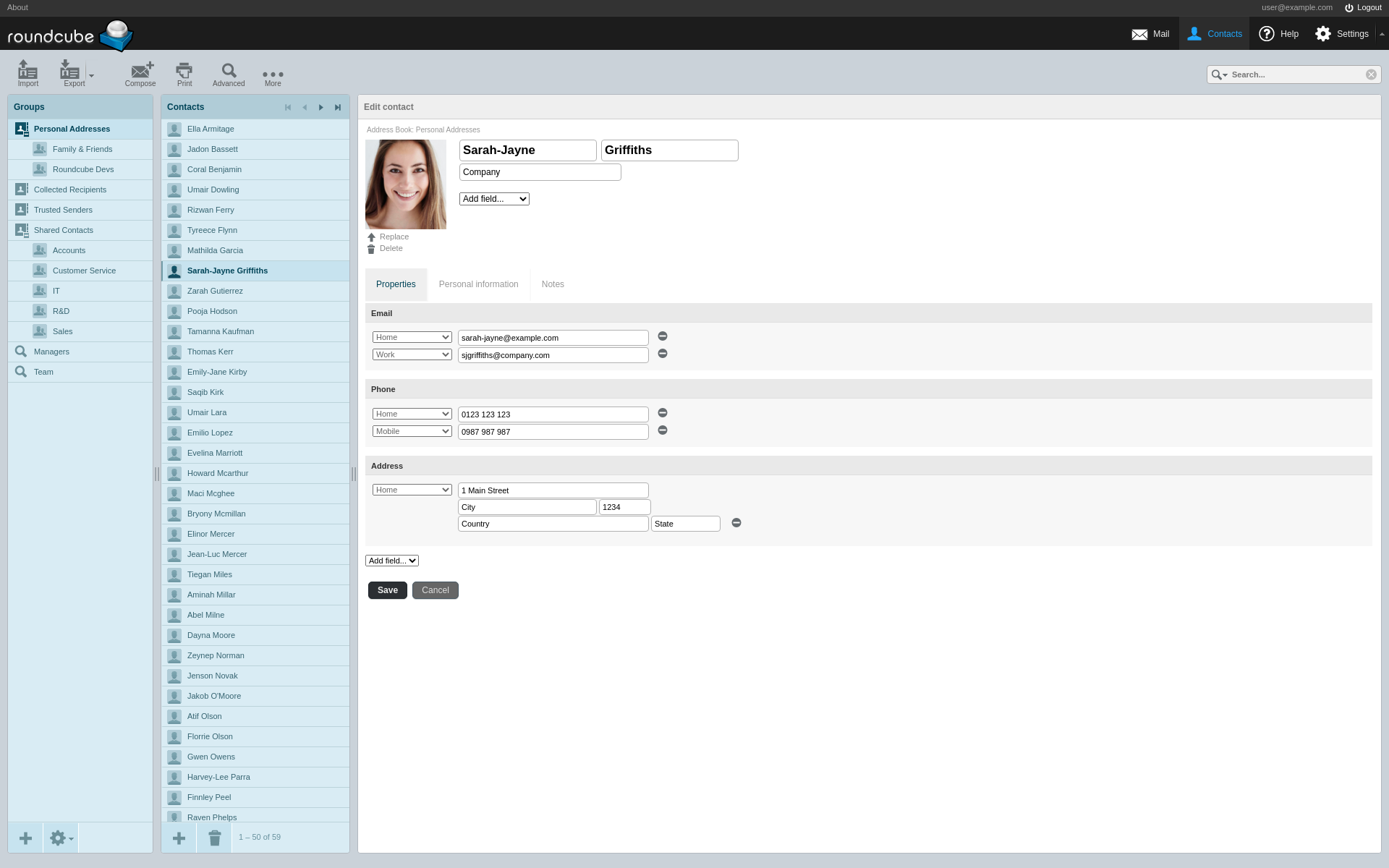The image size is (1389, 868).
Task: Remove the sjgriffiths@company.com email
Action: pos(663,354)
